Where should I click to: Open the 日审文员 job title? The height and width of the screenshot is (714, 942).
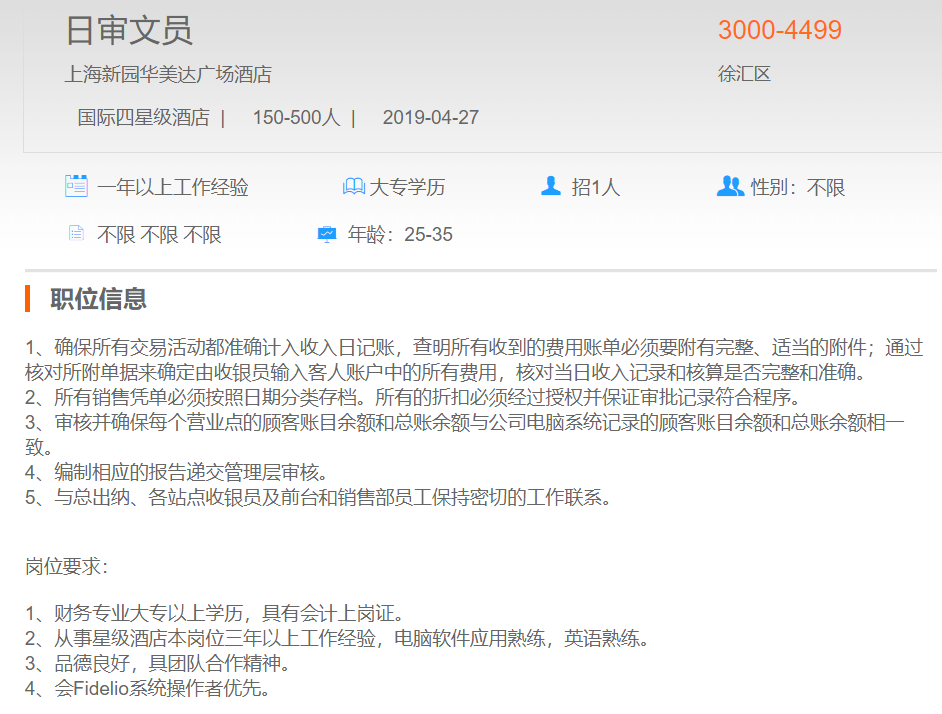point(129,31)
